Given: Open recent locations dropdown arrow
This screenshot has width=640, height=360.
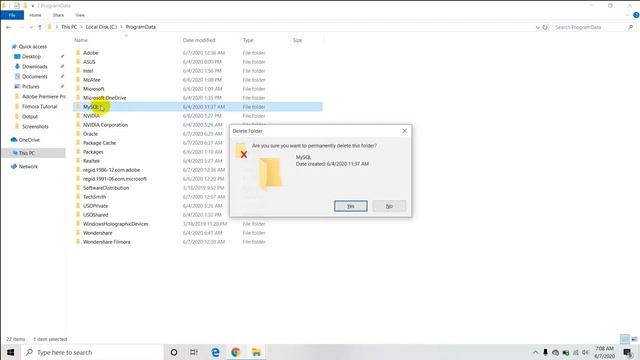Looking at the screenshot, I should [31, 27].
